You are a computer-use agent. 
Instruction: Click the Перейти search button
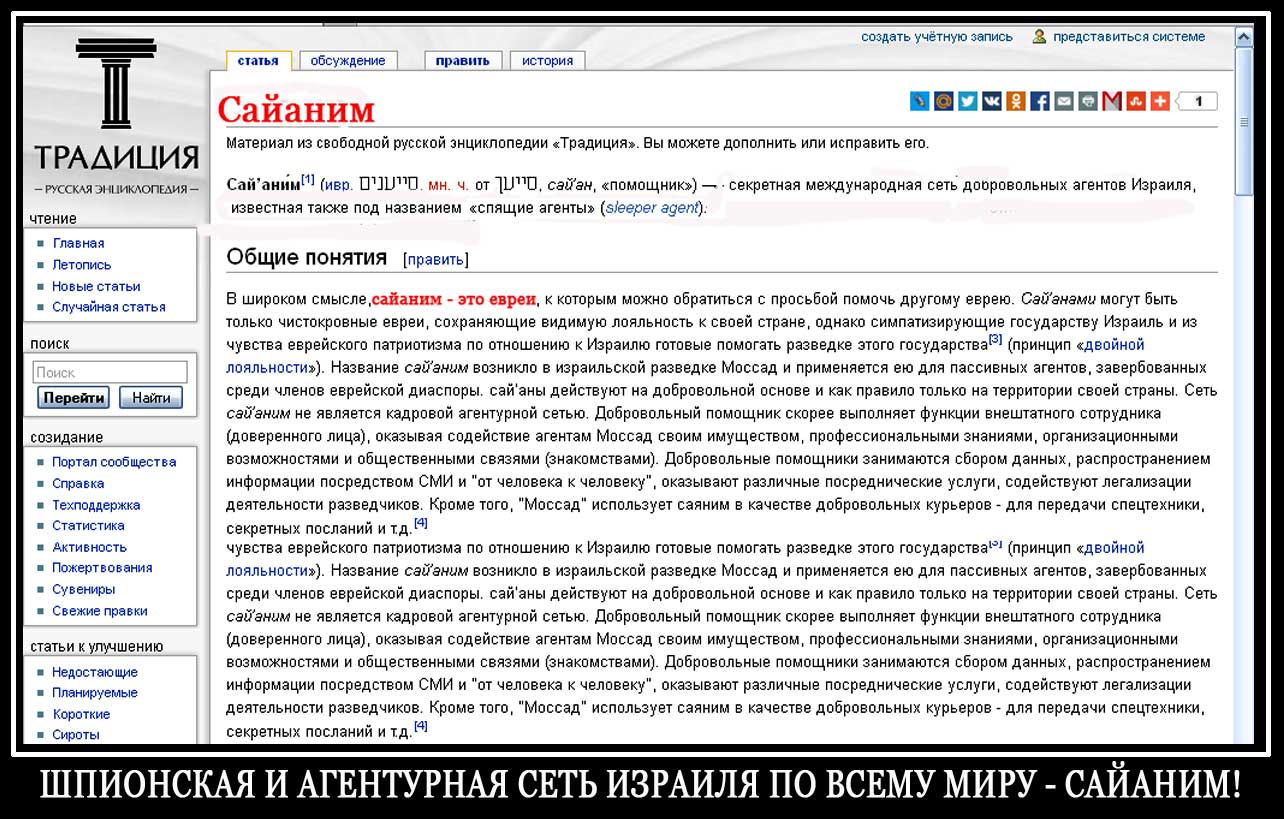click(x=75, y=398)
